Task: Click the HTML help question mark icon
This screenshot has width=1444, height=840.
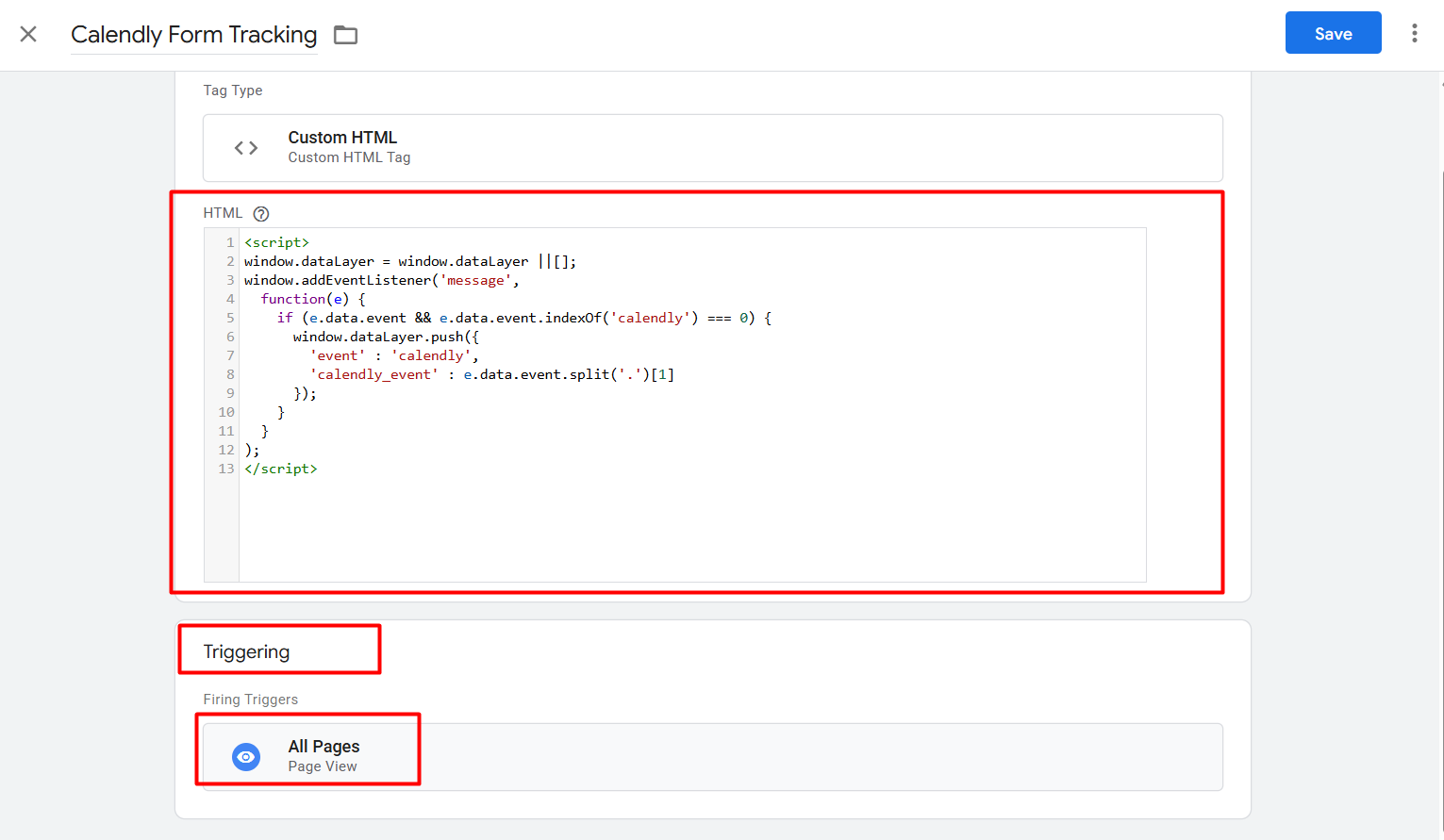Action: point(261,214)
